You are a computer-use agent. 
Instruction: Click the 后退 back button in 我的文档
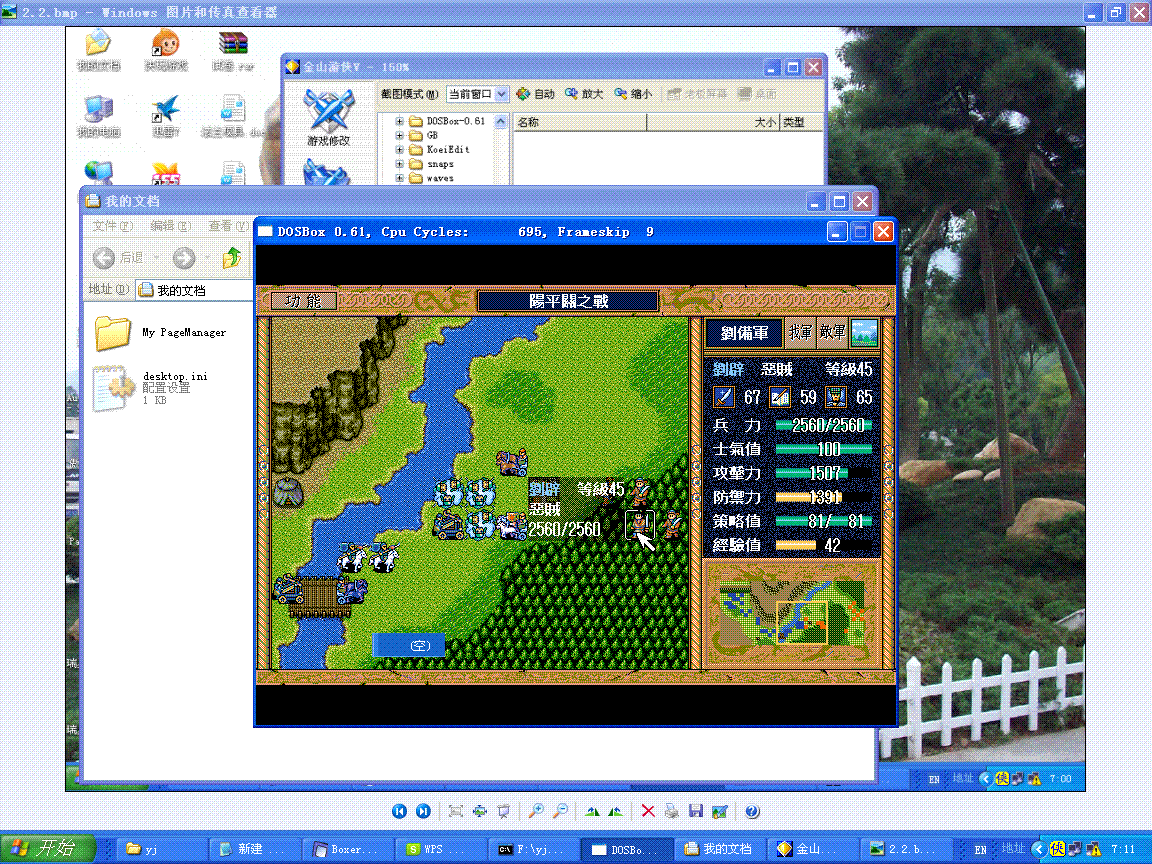(118, 258)
